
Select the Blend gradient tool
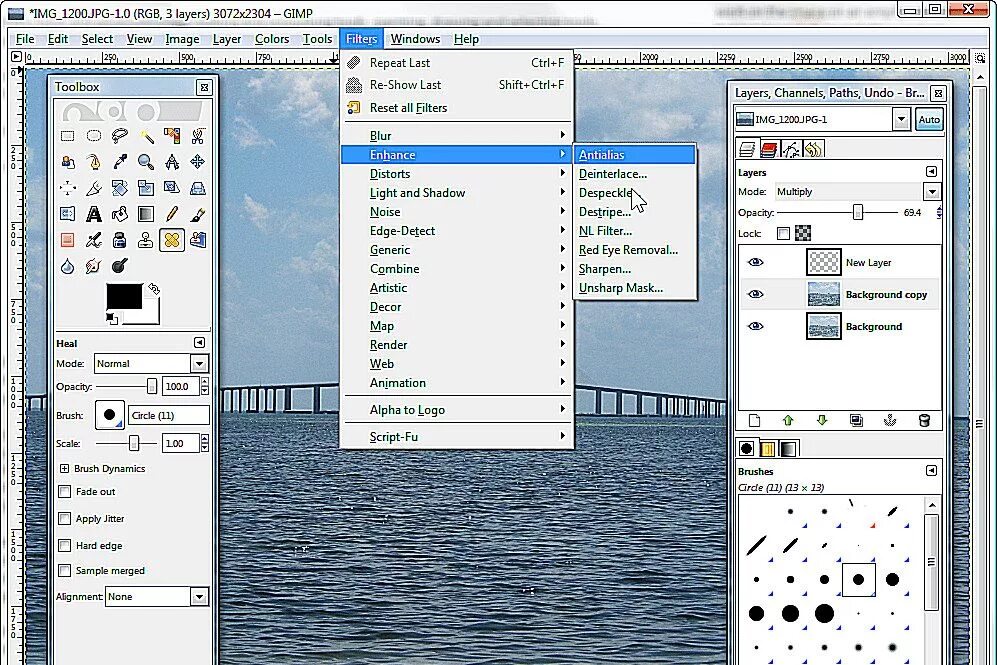point(146,214)
